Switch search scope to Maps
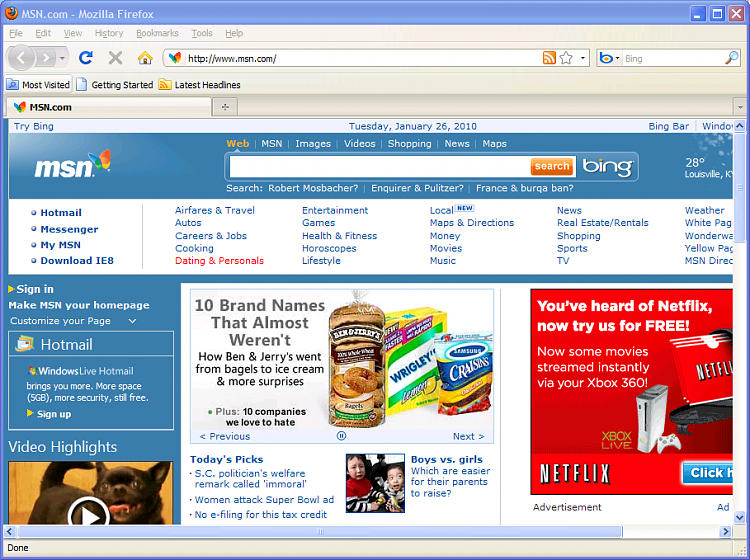 (494, 143)
